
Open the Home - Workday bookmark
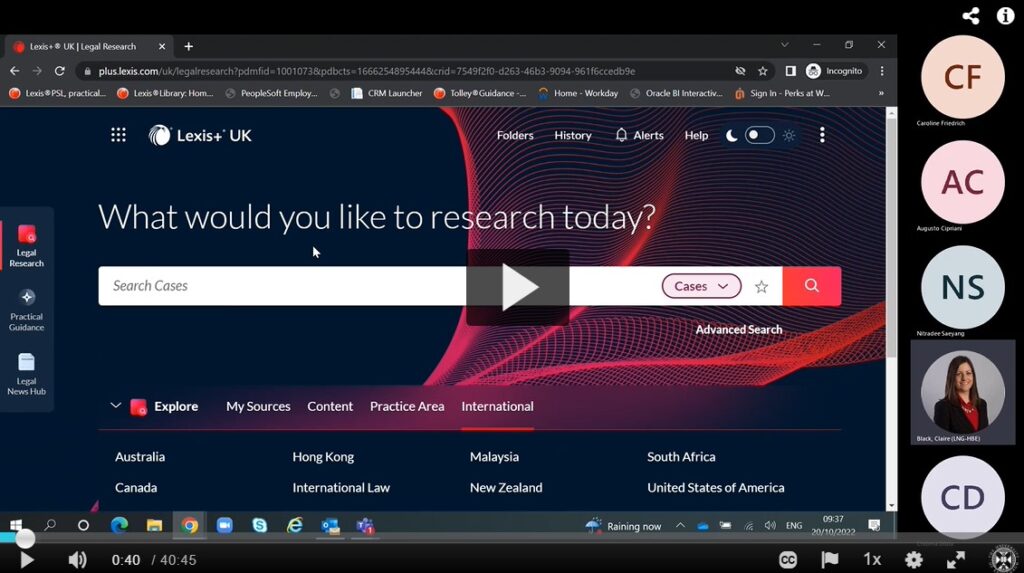click(578, 93)
